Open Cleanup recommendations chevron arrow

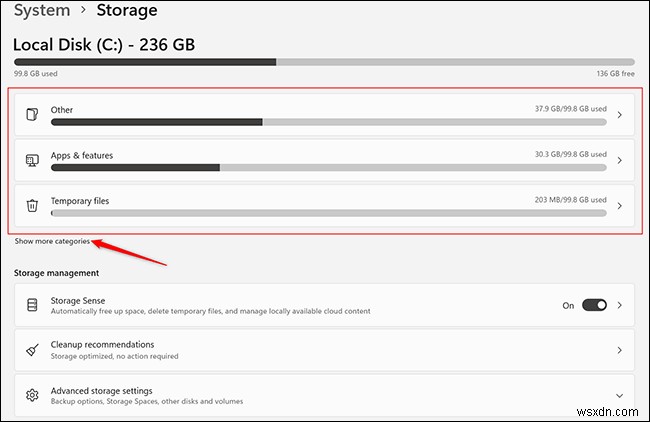(x=620, y=350)
